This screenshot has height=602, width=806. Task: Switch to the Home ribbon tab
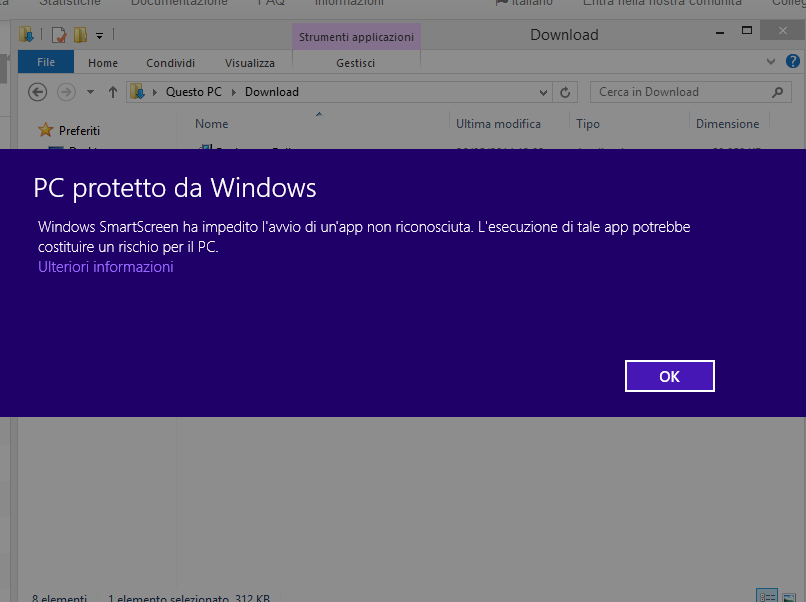pos(103,63)
